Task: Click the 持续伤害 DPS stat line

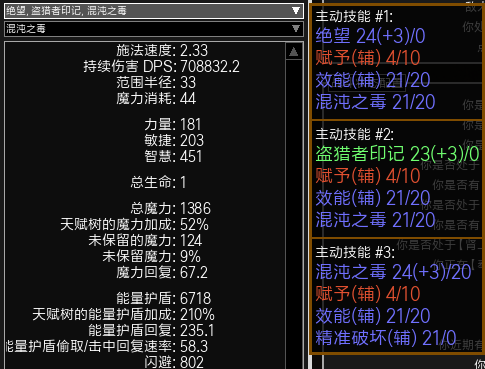Action: point(161,66)
